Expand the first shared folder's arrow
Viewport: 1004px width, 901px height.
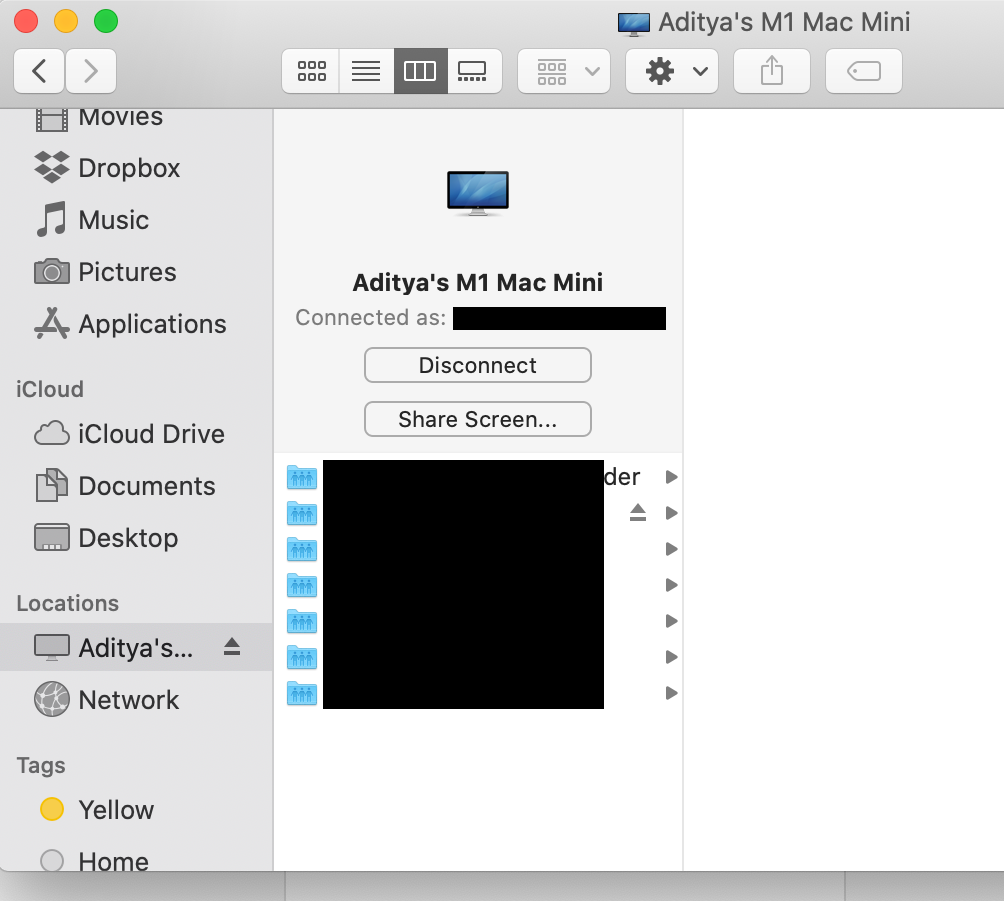click(671, 477)
